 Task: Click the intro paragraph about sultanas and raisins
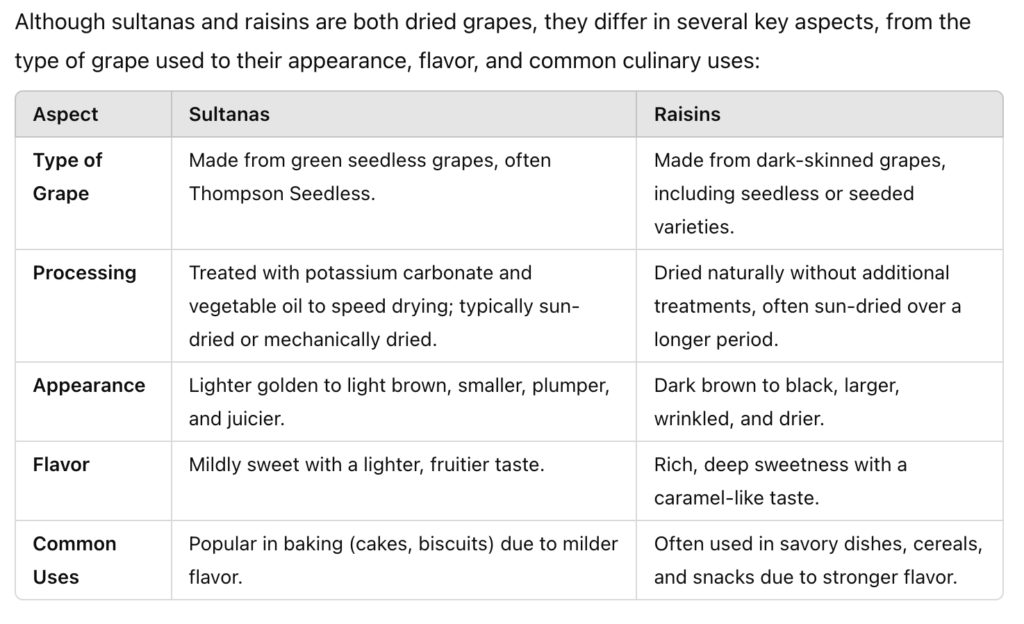tap(493, 41)
